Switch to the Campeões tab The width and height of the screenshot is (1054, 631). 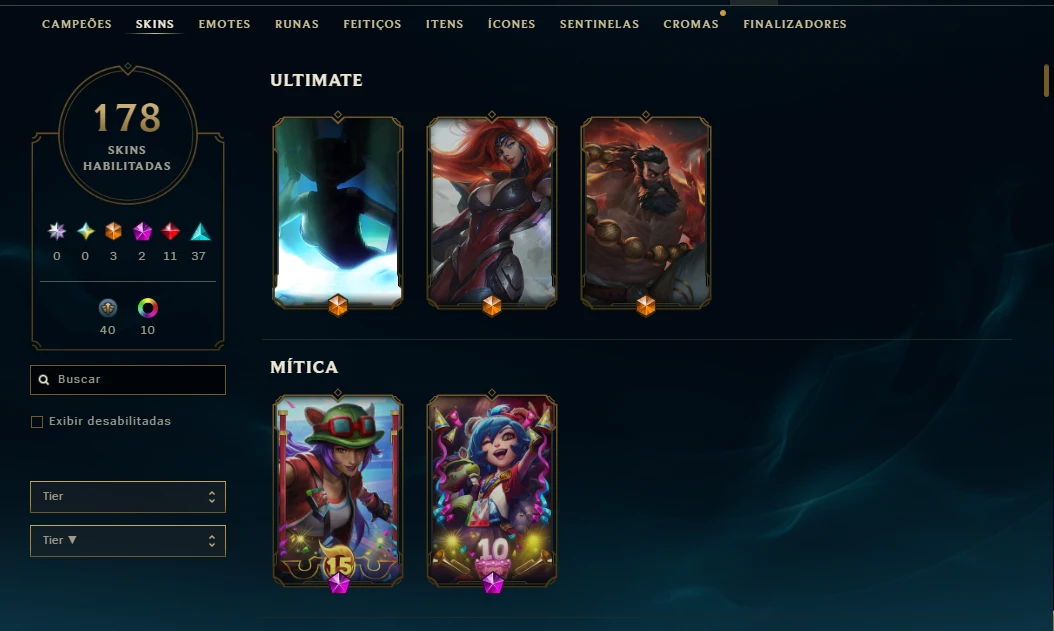(77, 24)
